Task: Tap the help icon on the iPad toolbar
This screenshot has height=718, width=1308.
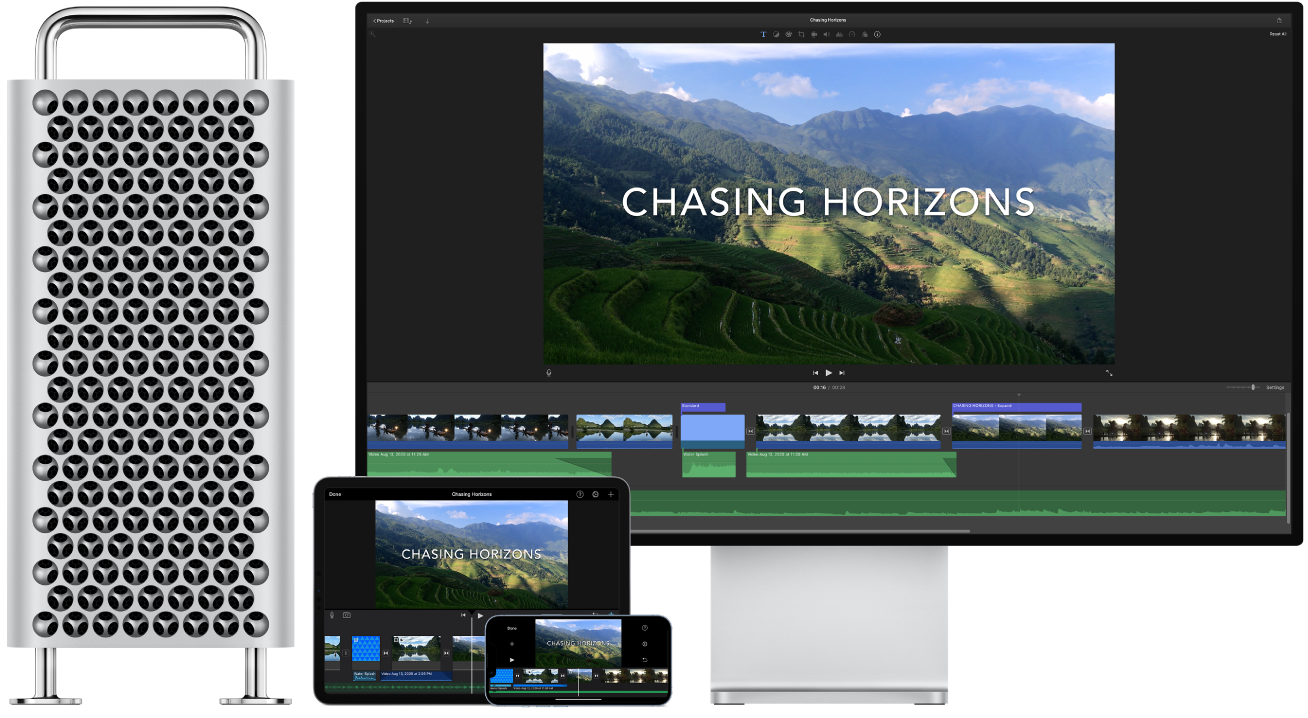Action: click(579, 495)
